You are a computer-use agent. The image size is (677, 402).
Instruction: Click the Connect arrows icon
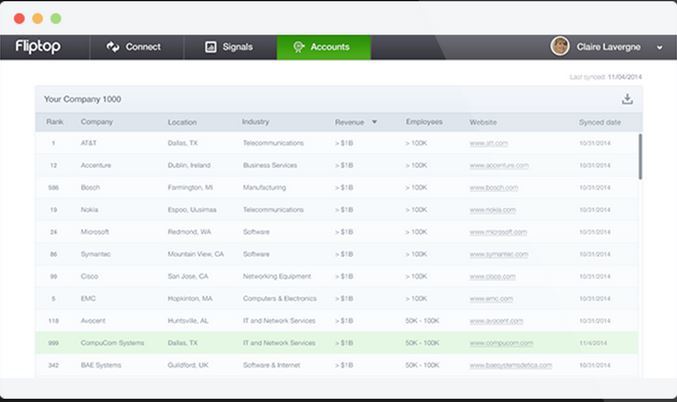113,47
